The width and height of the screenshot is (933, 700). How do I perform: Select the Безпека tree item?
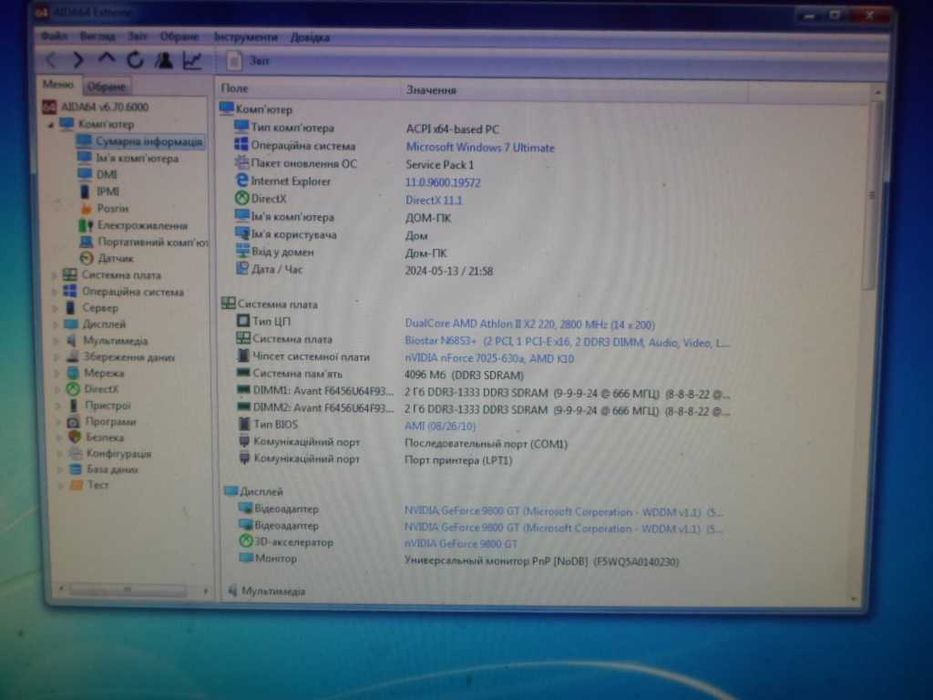[105, 437]
